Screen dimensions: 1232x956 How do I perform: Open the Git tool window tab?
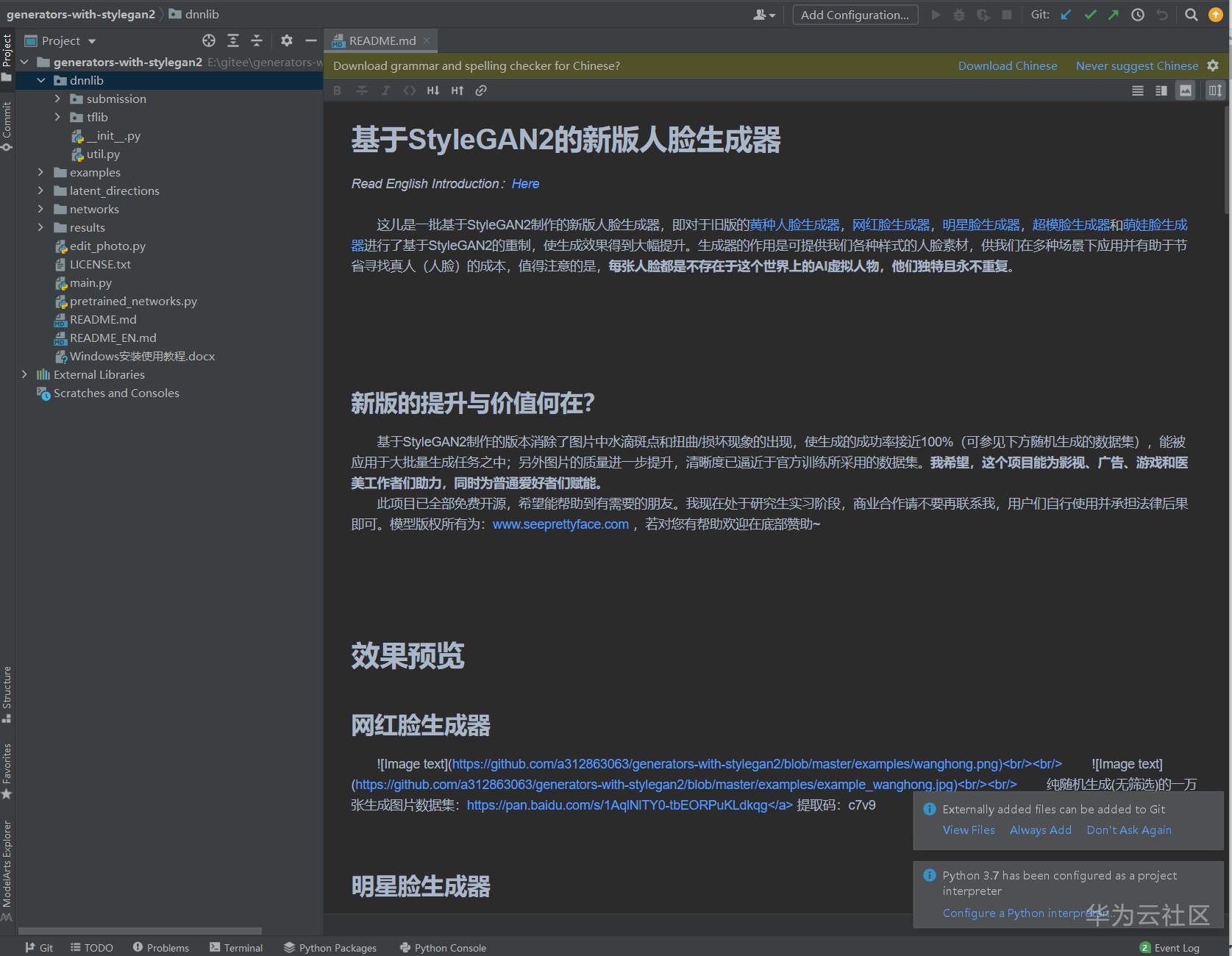click(x=39, y=947)
